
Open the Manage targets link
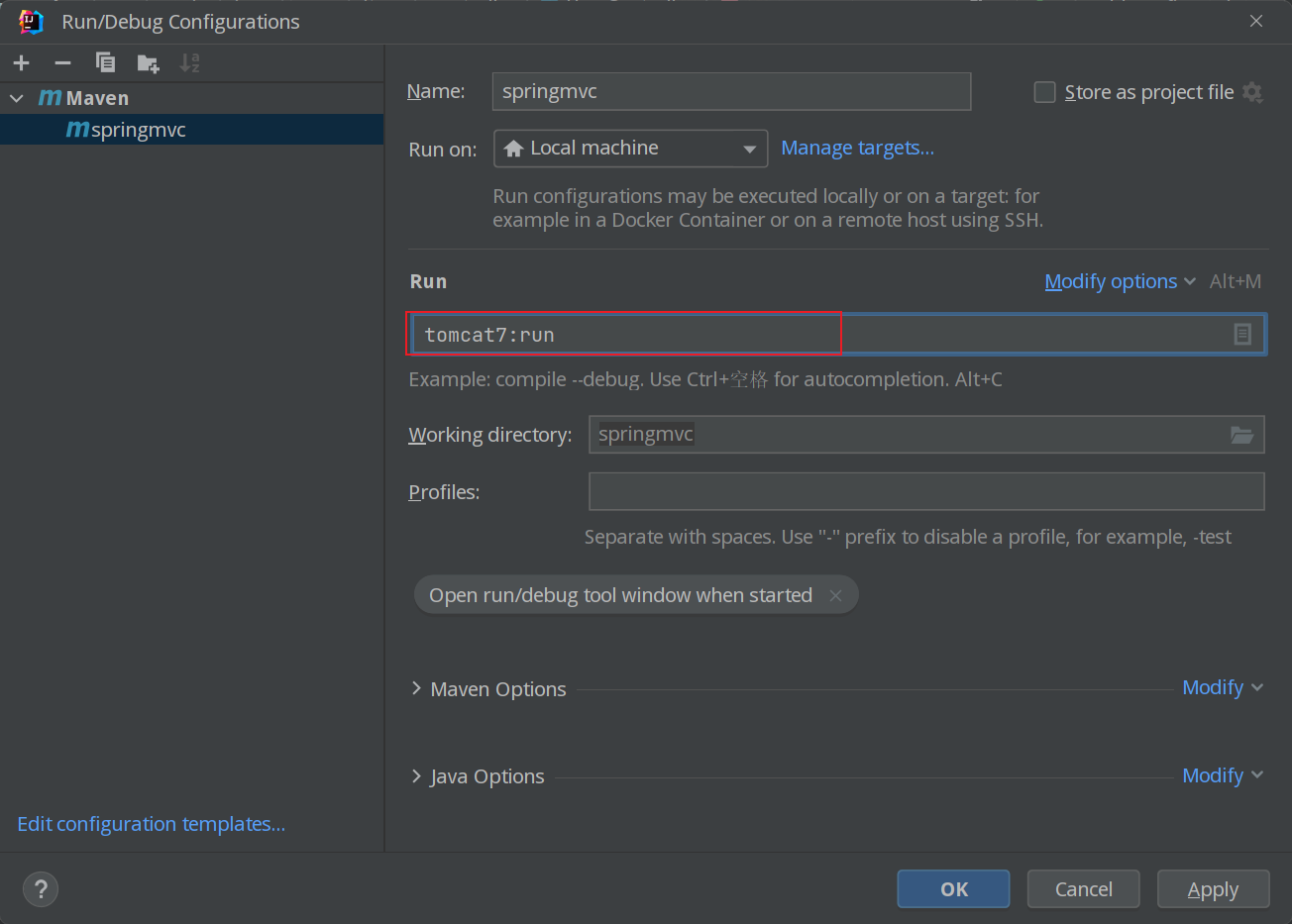click(857, 148)
